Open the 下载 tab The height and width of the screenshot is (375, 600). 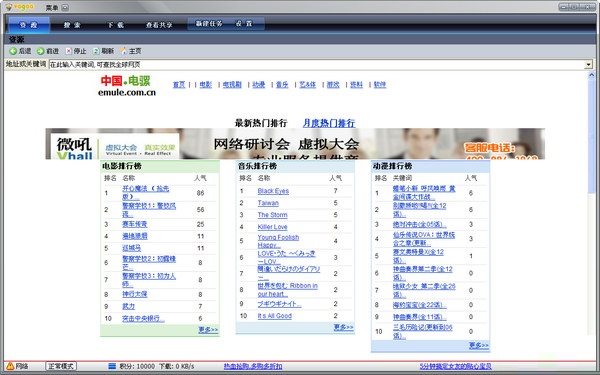tap(115, 25)
